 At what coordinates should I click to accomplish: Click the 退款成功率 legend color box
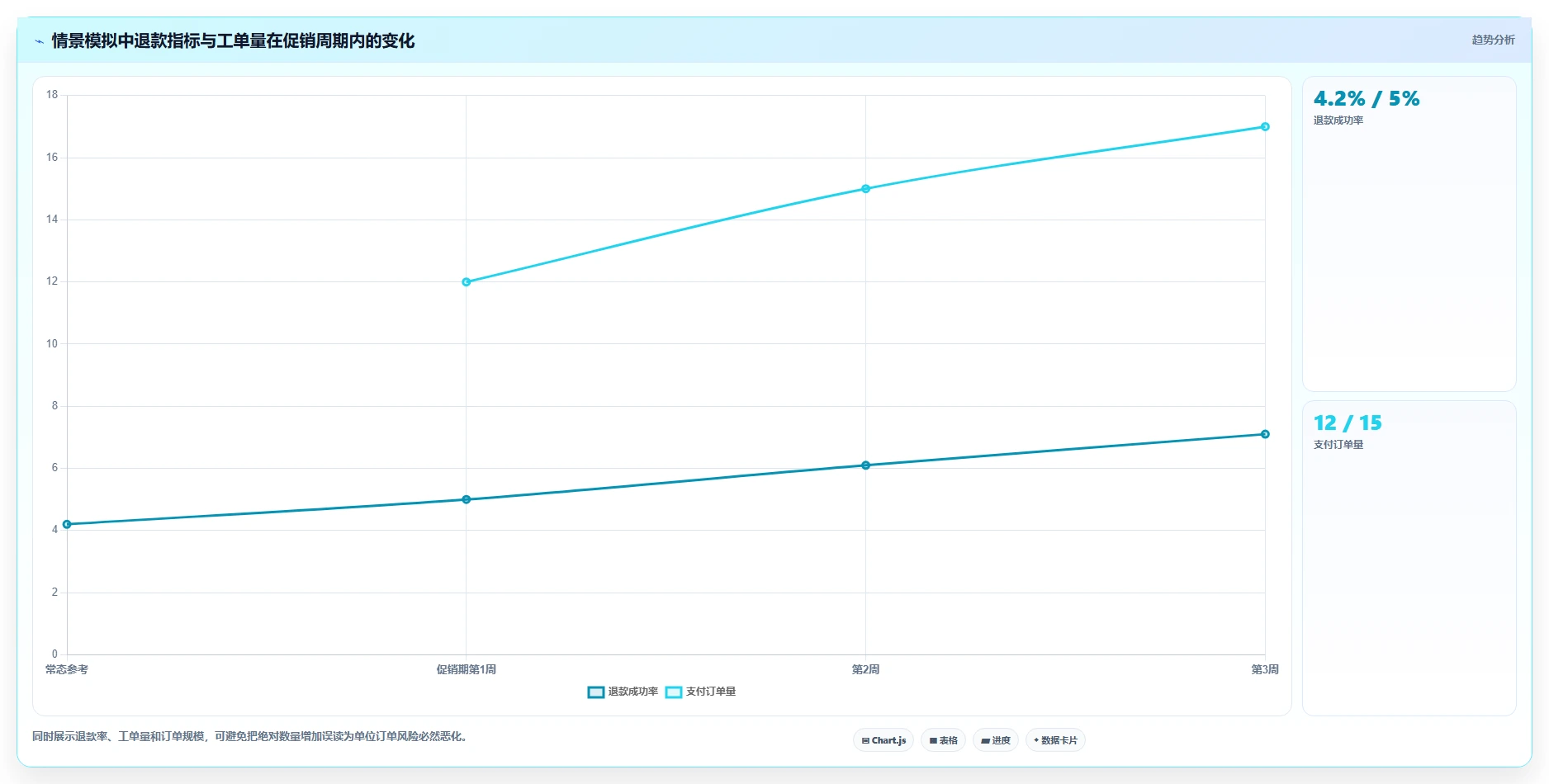596,692
